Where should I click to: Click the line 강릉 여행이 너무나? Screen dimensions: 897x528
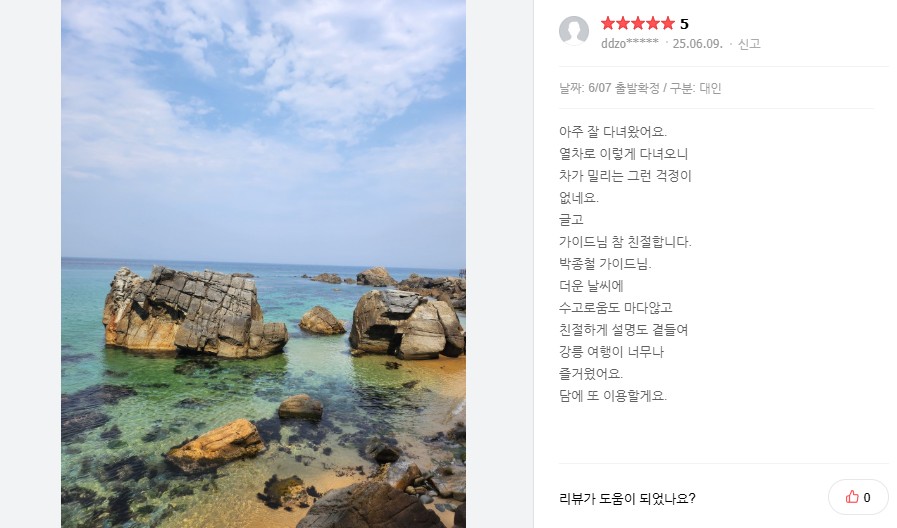[x=611, y=352]
